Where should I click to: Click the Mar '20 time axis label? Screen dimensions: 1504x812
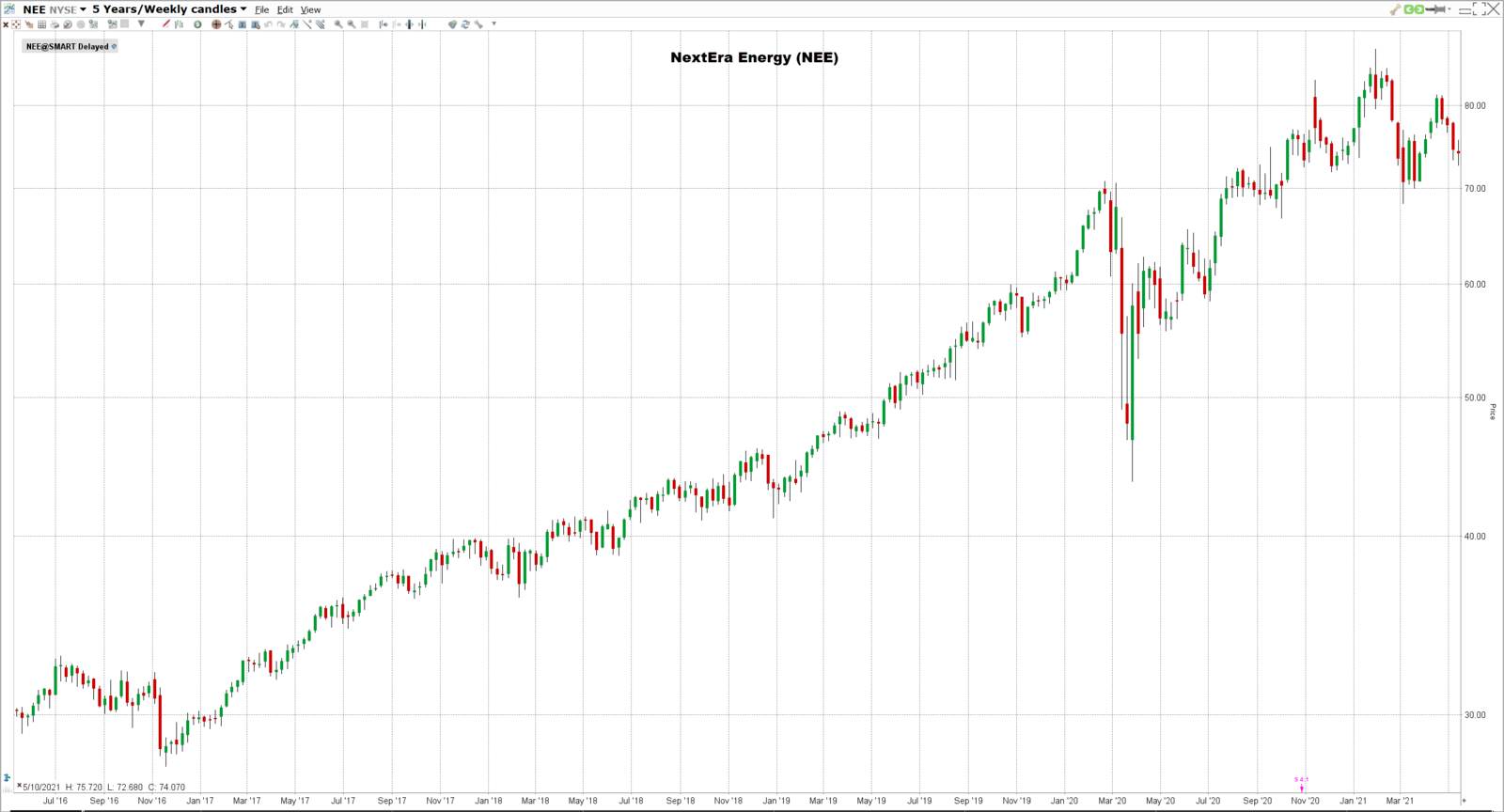coord(1112,801)
